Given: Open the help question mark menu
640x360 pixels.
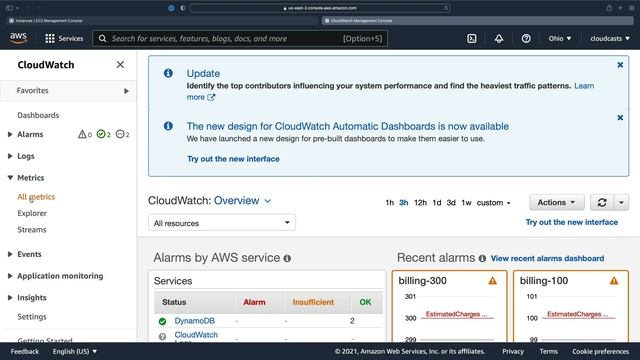Looking at the screenshot, I should pyautogui.click(x=526, y=38).
